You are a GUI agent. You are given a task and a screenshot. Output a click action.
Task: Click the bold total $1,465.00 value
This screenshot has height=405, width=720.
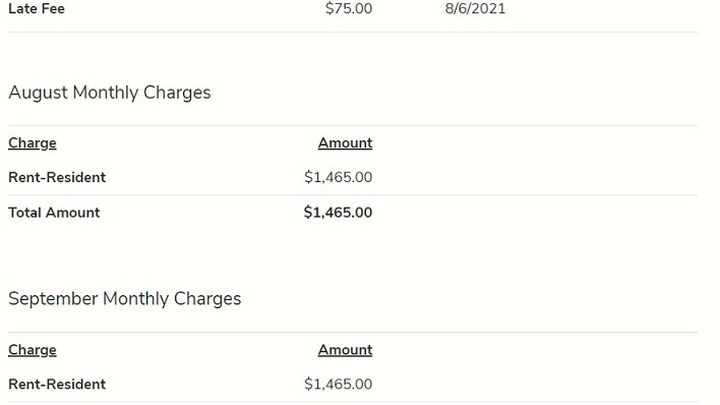coord(338,213)
